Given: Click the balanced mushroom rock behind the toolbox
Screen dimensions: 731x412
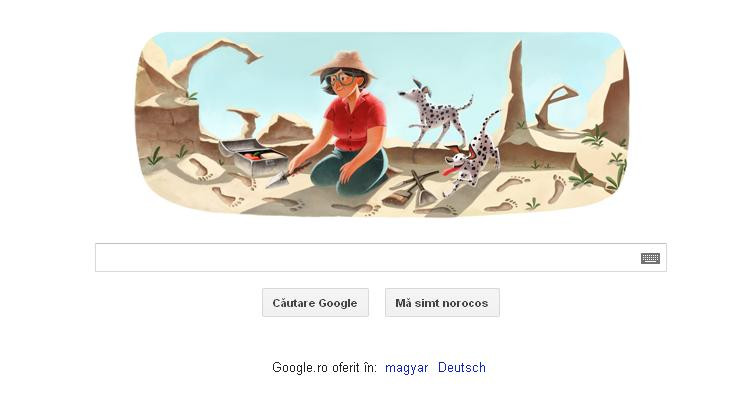Looking at the screenshot, I should (x=245, y=121).
